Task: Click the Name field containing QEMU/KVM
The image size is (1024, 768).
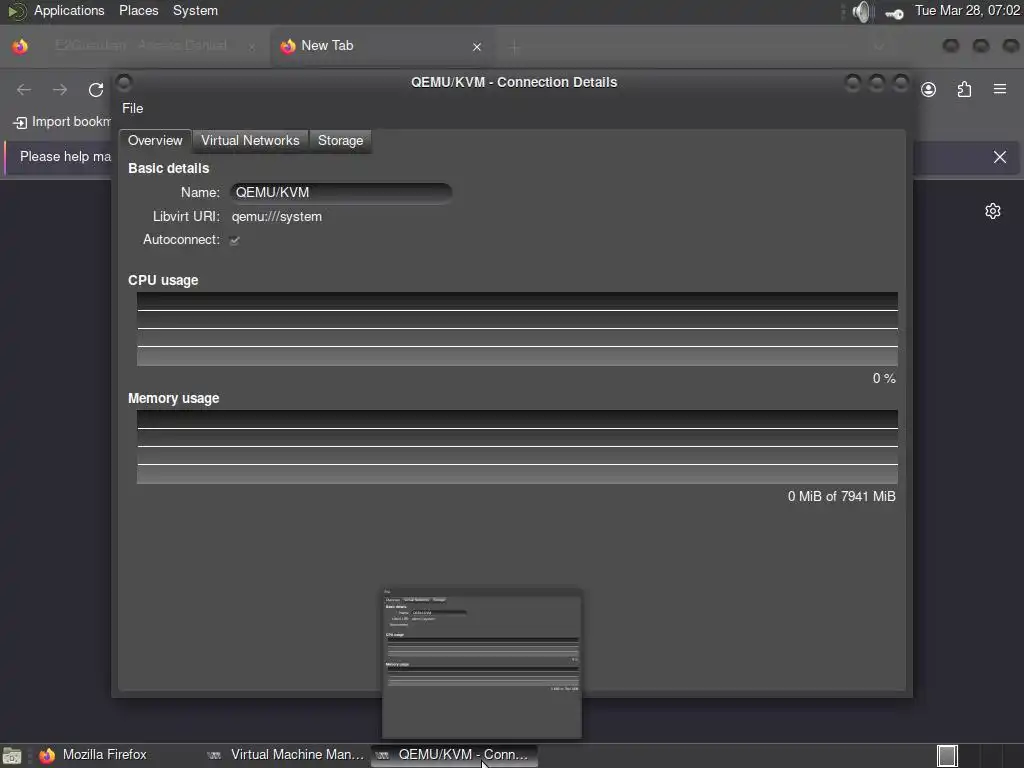Action: coord(341,193)
